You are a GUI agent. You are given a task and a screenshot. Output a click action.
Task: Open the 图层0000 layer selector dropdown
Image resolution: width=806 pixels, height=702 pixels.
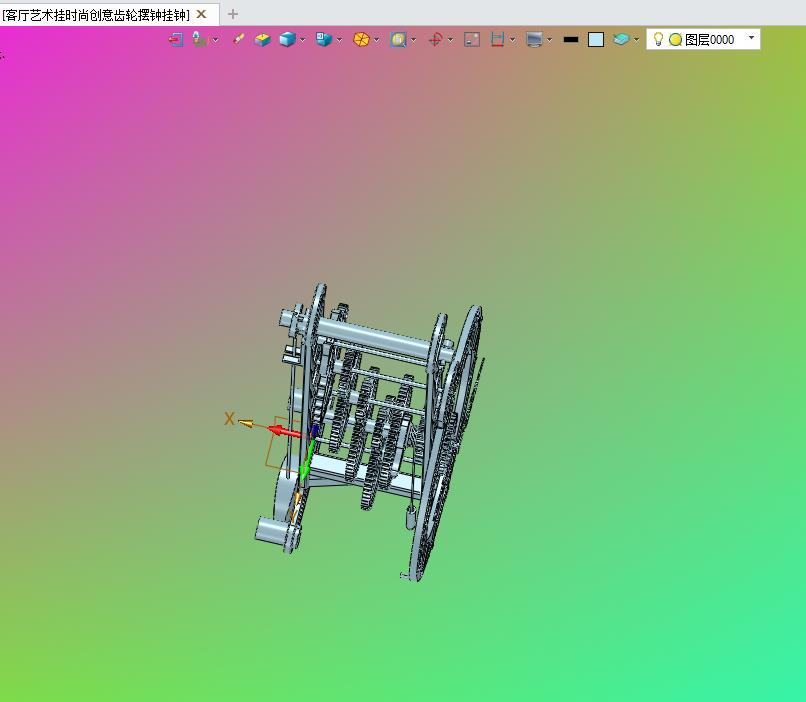(752, 38)
